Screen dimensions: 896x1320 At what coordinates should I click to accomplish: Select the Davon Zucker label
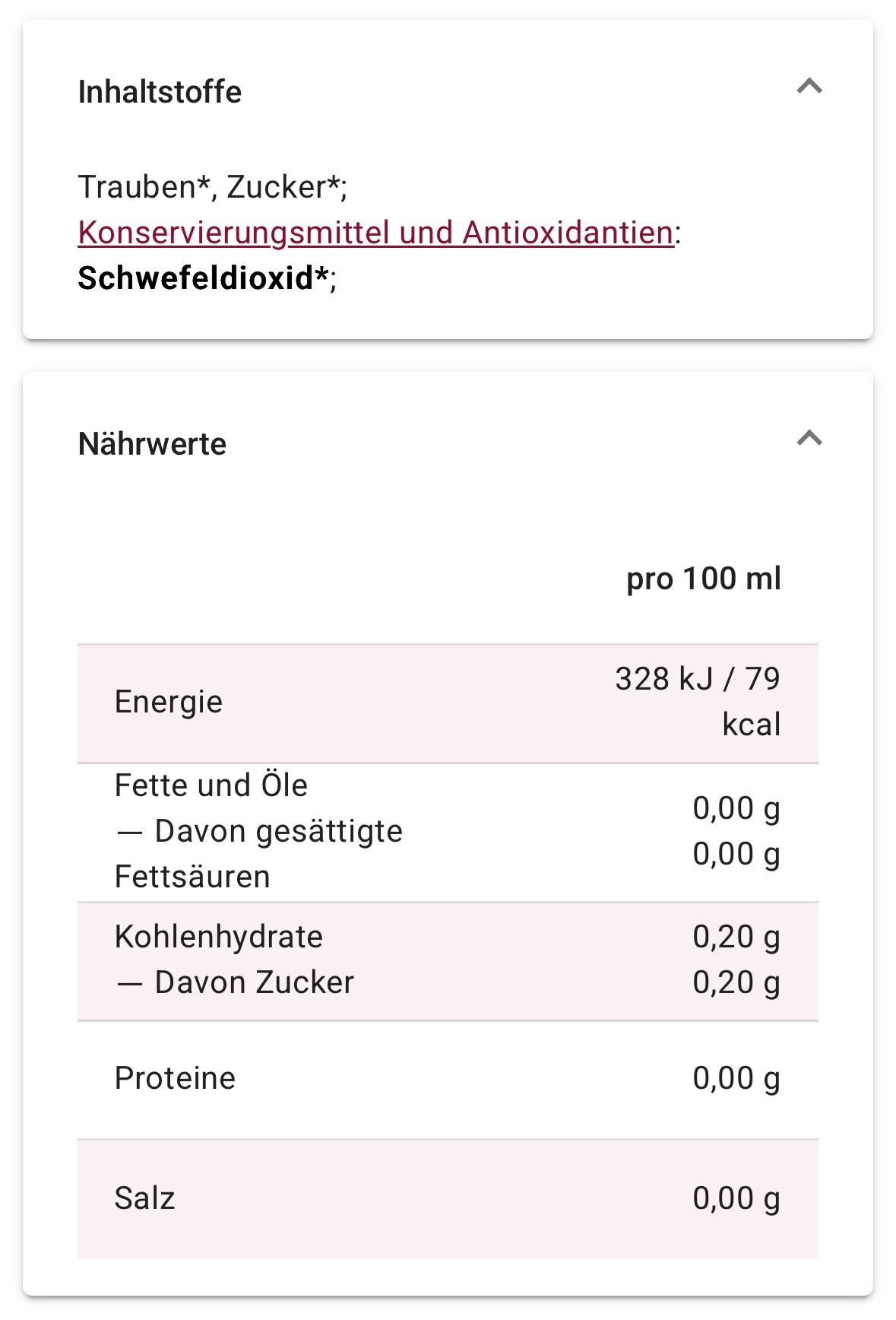[235, 982]
